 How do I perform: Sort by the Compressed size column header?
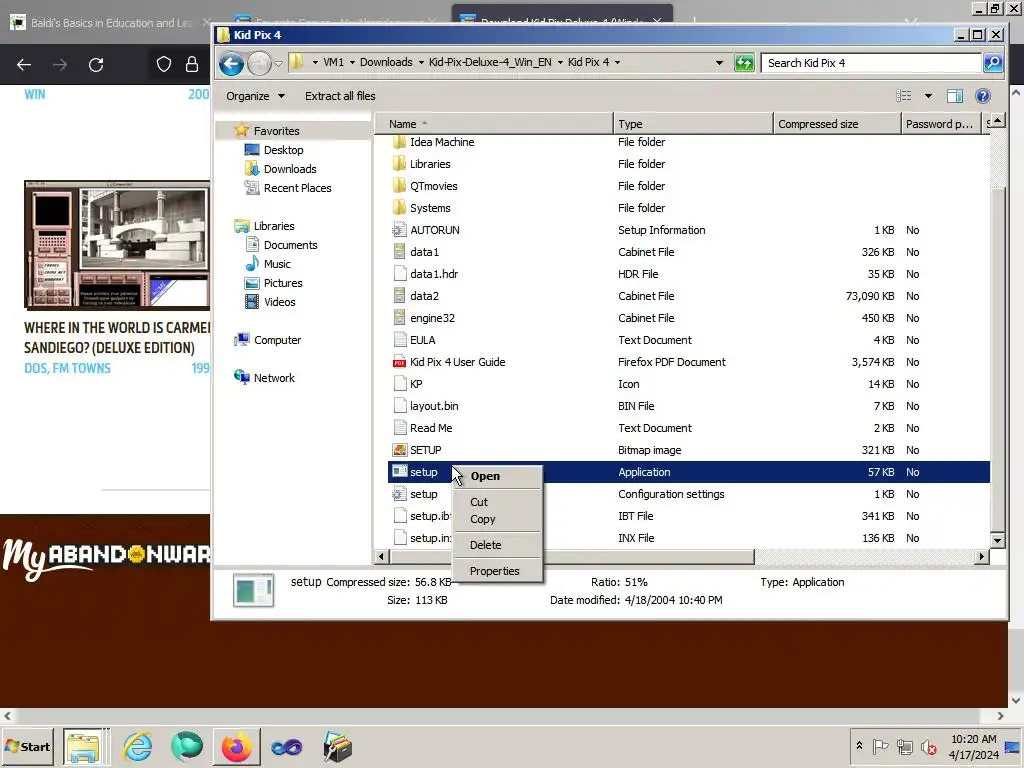pyautogui.click(x=837, y=124)
